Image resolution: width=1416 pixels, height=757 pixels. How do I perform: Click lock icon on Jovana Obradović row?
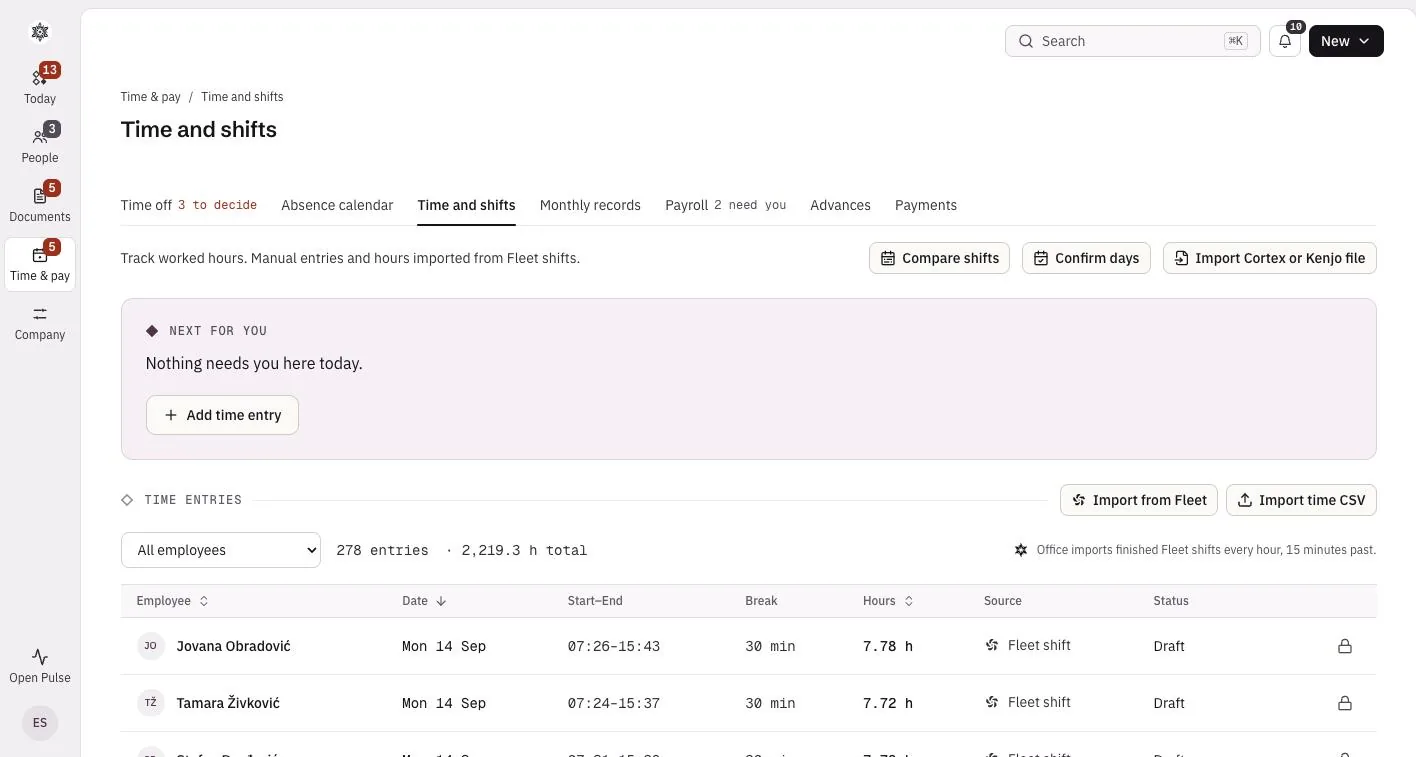pyautogui.click(x=1345, y=646)
